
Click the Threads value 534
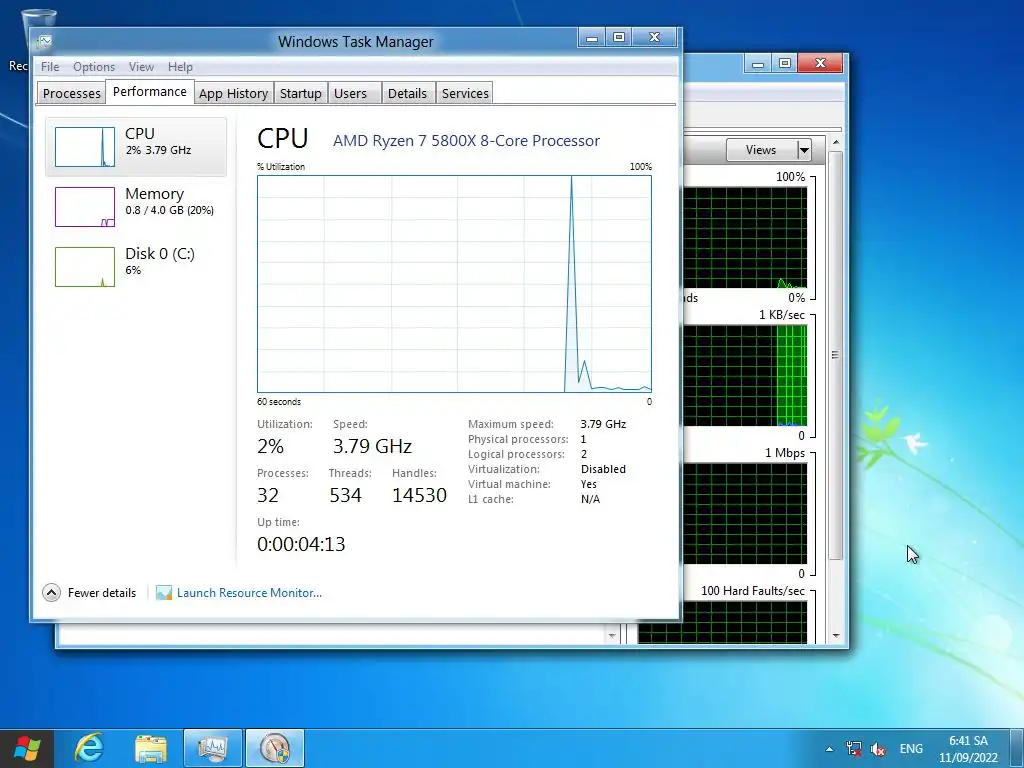pos(345,495)
